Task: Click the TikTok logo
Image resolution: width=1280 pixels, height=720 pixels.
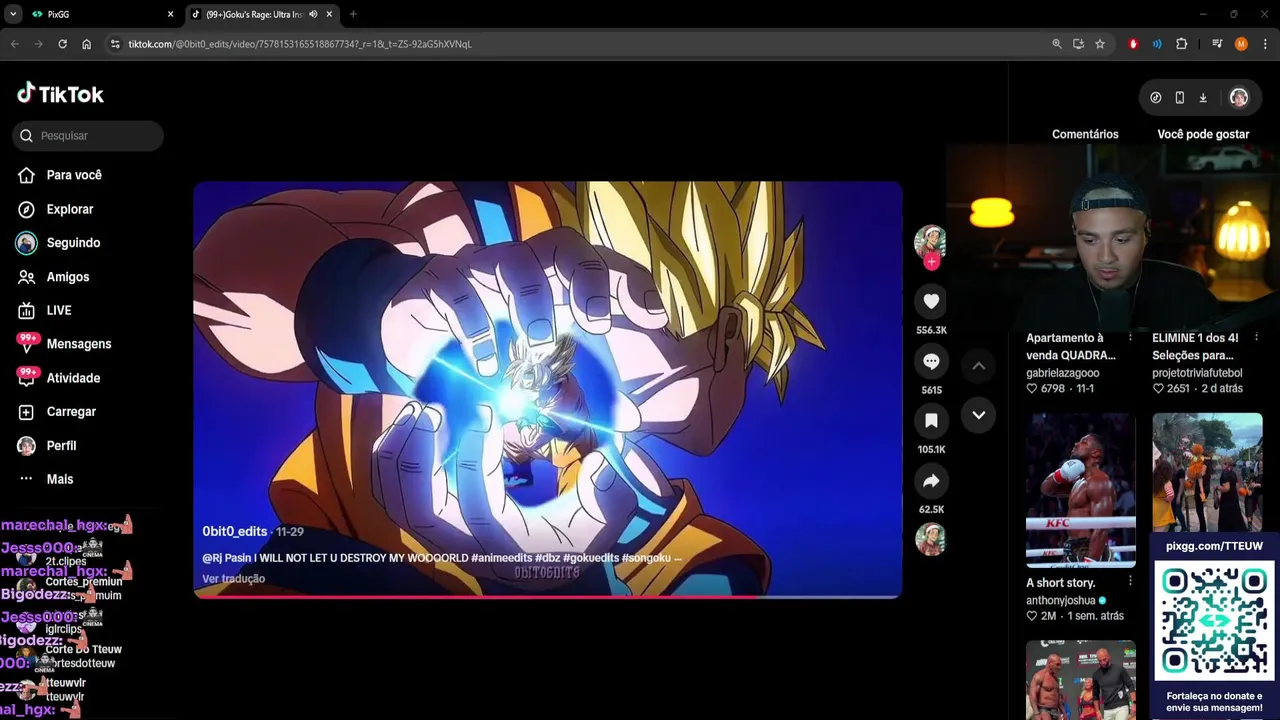Action: point(61,94)
